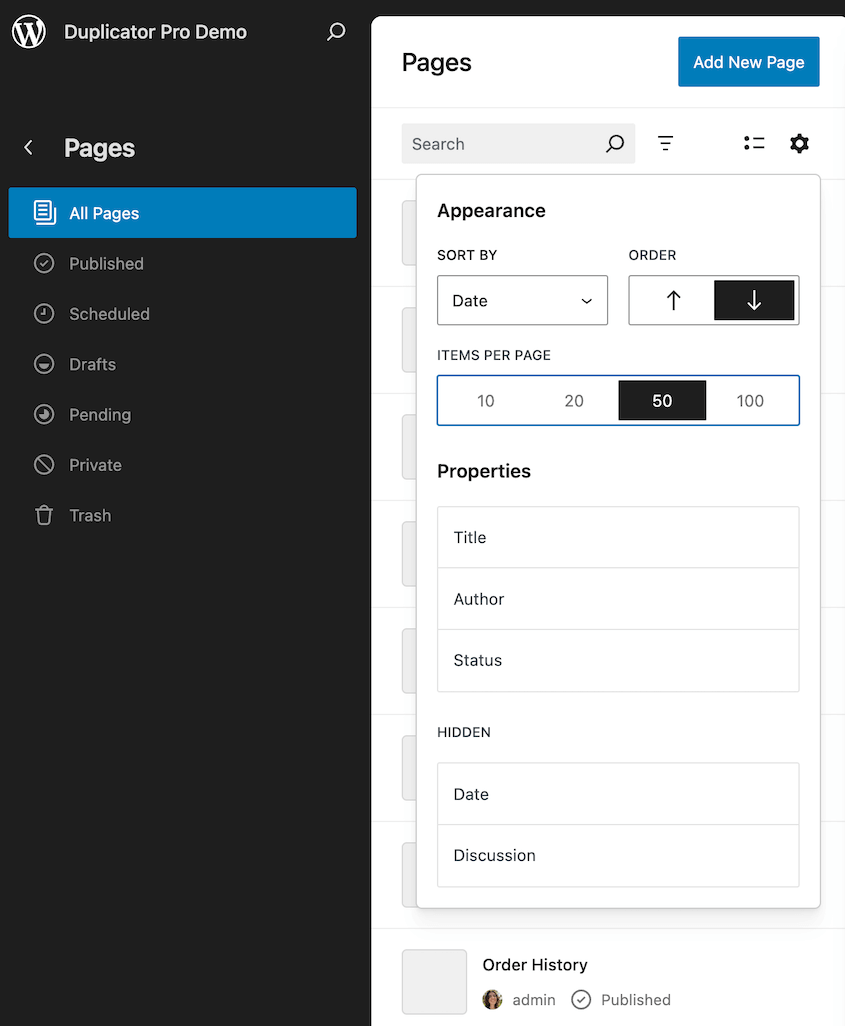Viewport: 845px width, 1026px height.
Task: Select 50 items per page
Action: pos(662,400)
